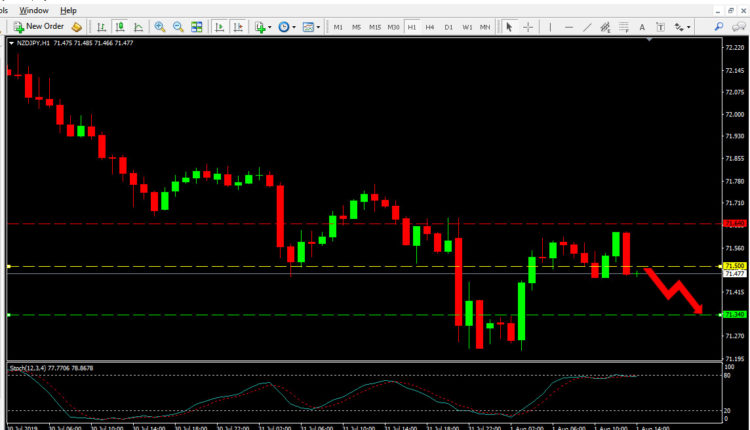Screen dimensions: 750x430
Task: Select the H4 timeframe
Action: coord(430,27)
